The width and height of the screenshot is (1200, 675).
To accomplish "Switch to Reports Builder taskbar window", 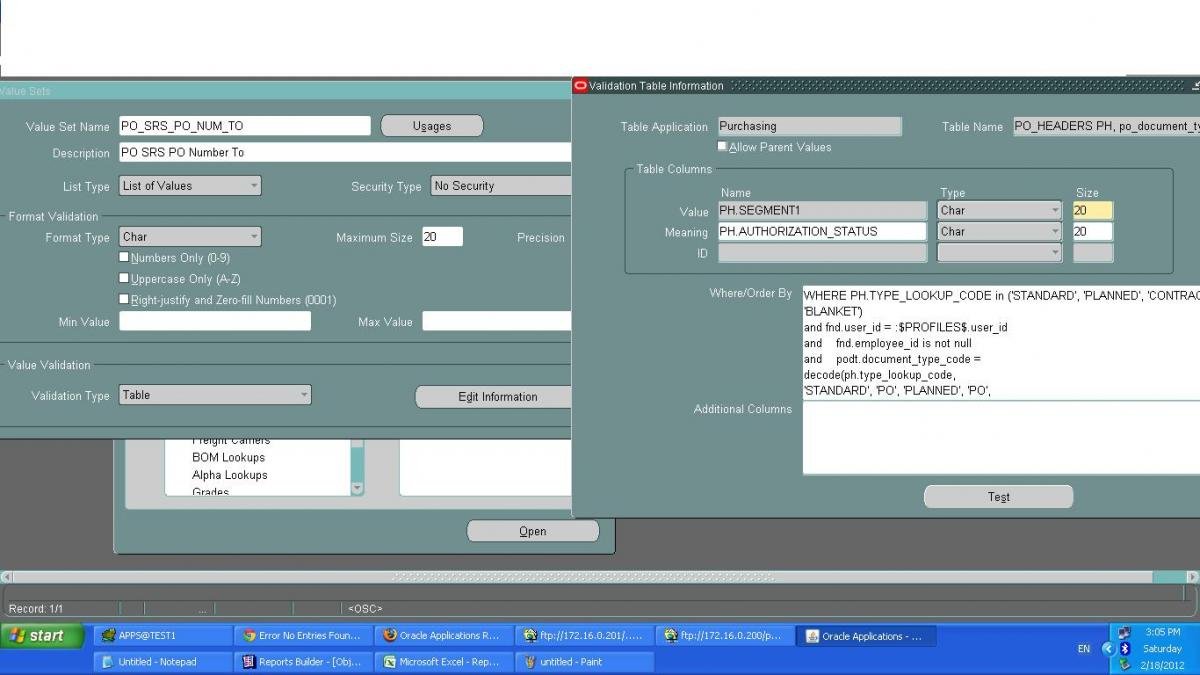I will (303, 662).
